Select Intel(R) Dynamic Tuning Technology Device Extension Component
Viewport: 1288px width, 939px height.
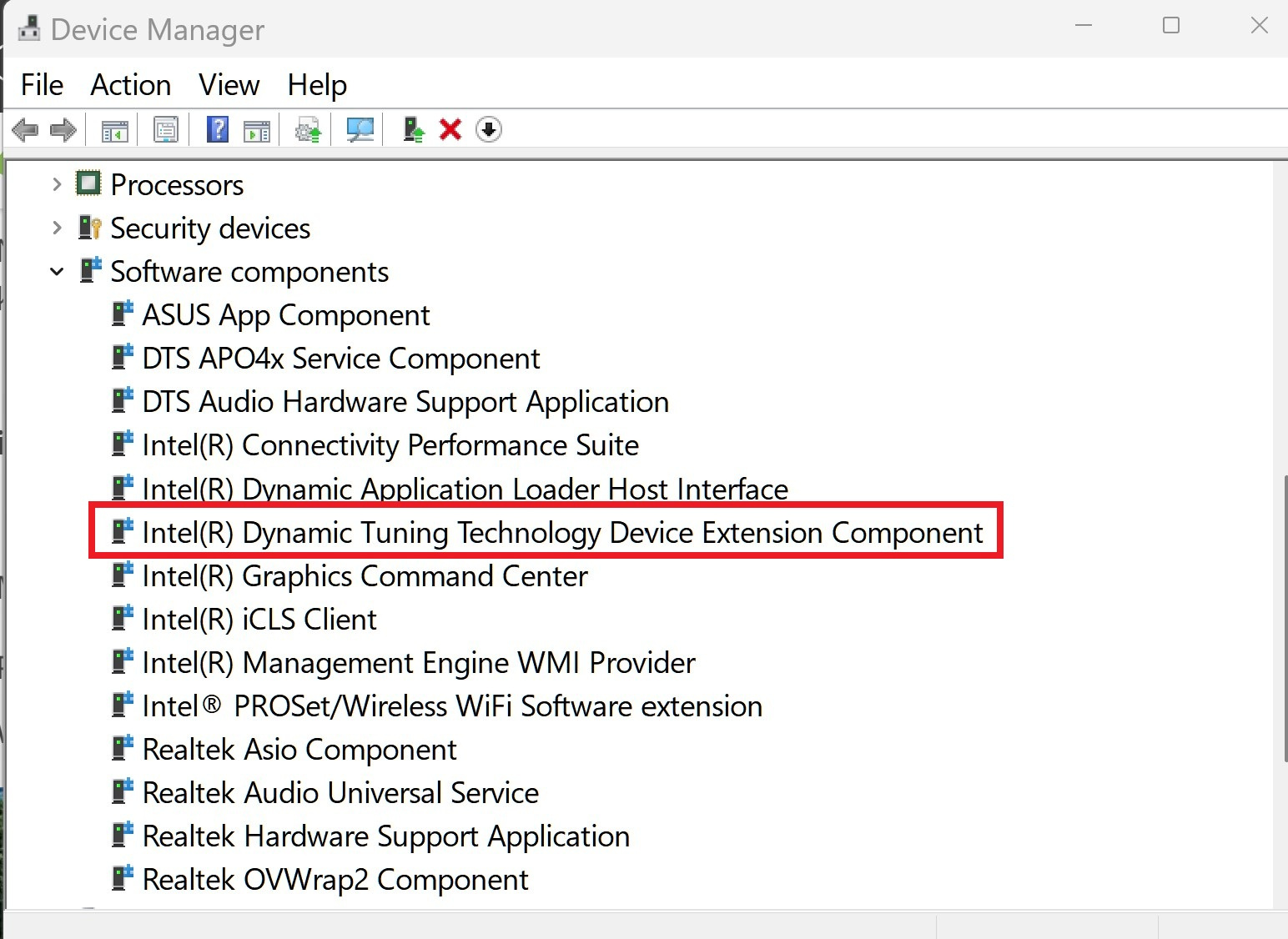coord(563,532)
